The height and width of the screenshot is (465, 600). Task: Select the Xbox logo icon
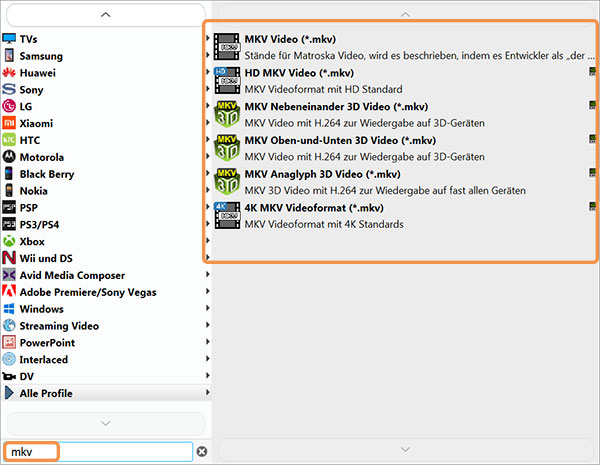coord(9,241)
